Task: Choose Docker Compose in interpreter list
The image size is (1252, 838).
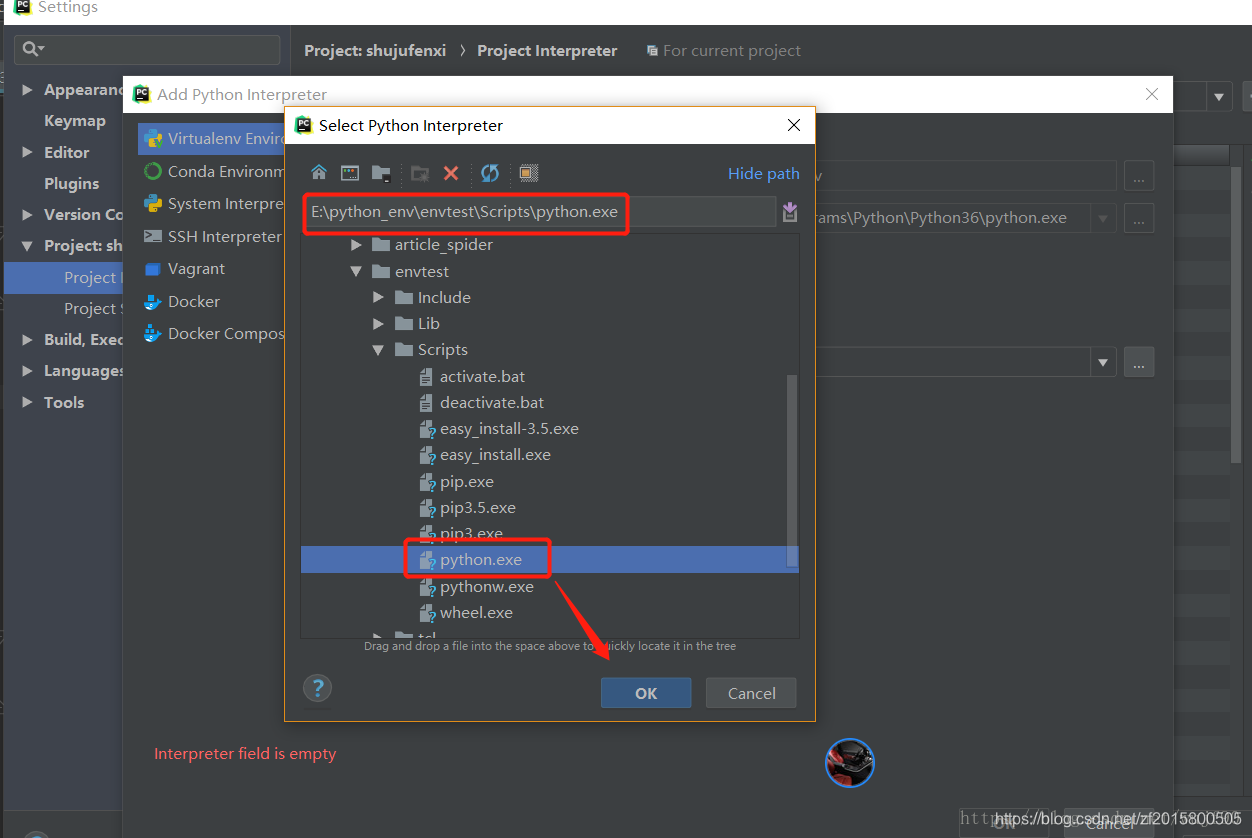Action: 214,333
